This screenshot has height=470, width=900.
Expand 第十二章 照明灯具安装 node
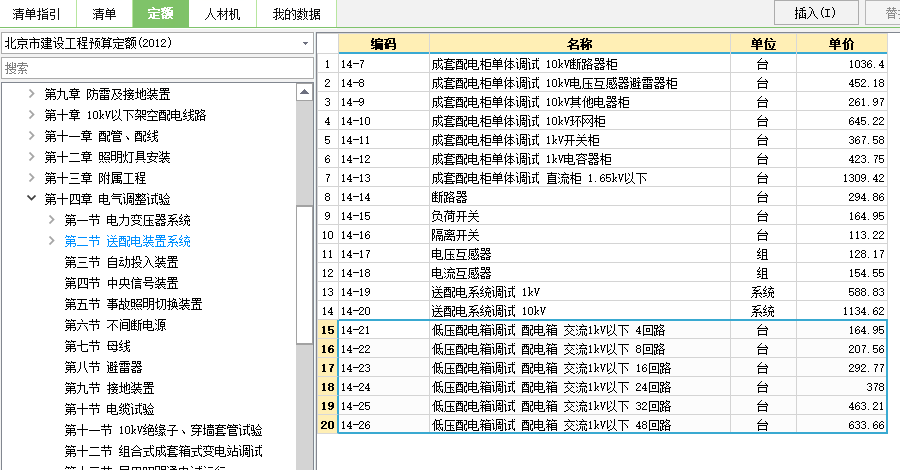[x=32, y=157]
